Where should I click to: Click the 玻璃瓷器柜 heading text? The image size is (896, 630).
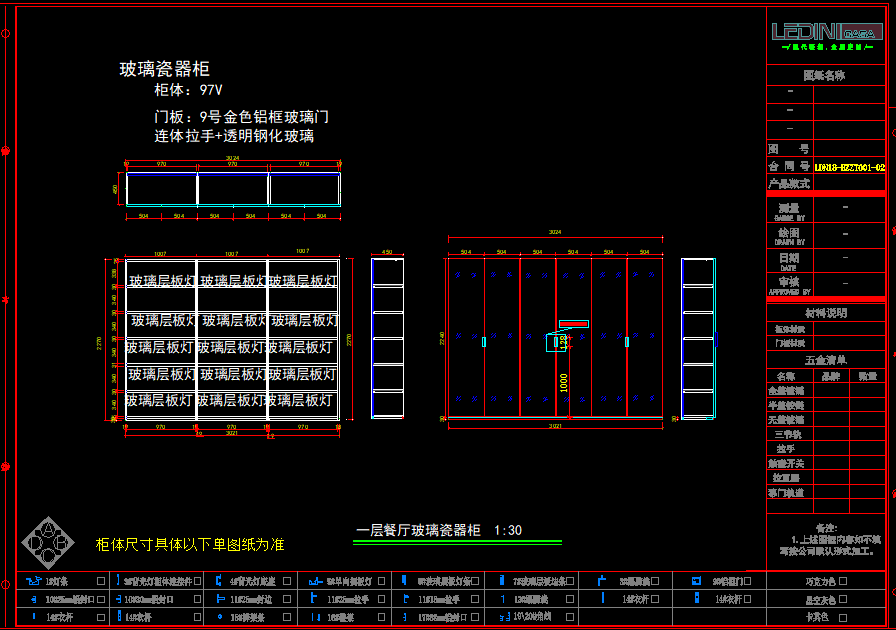point(165,69)
